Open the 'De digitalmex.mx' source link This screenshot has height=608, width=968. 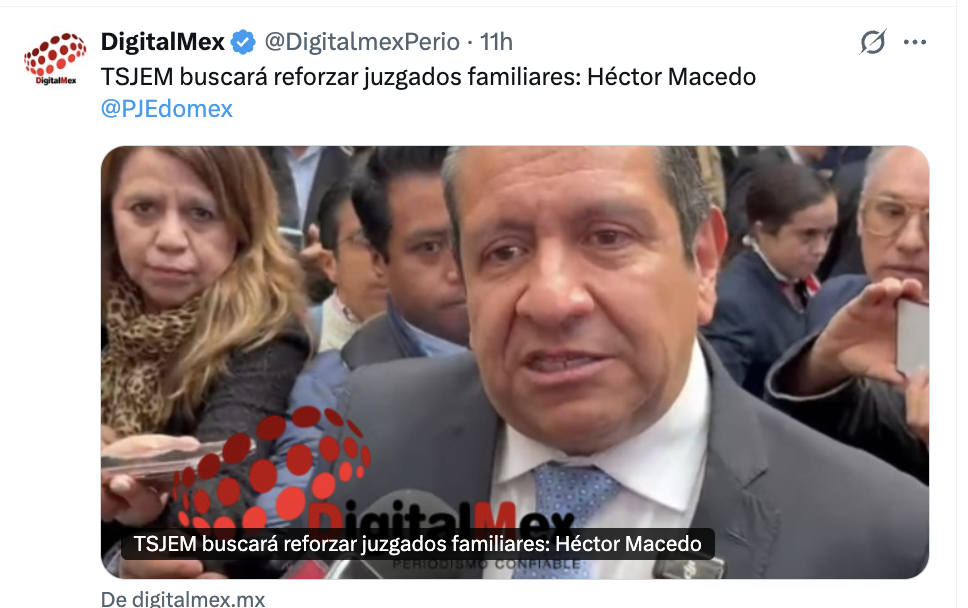click(x=183, y=599)
